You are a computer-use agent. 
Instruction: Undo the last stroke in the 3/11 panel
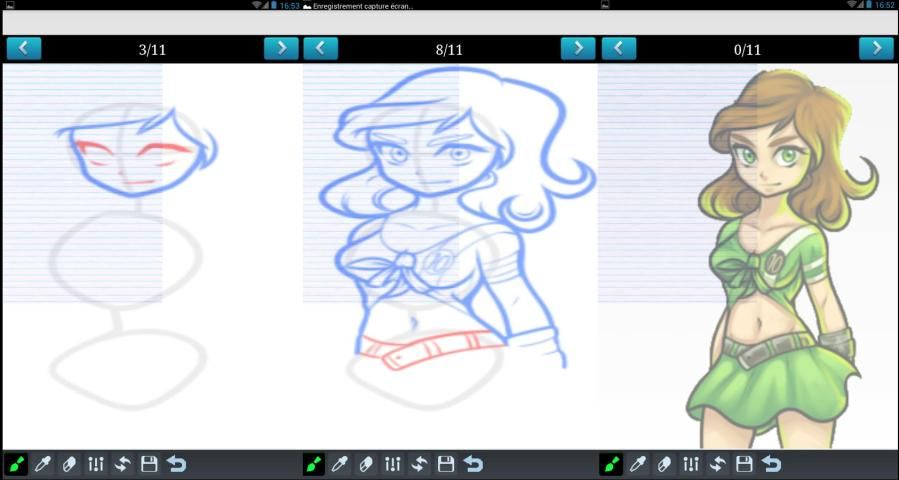tap(176, 464)
